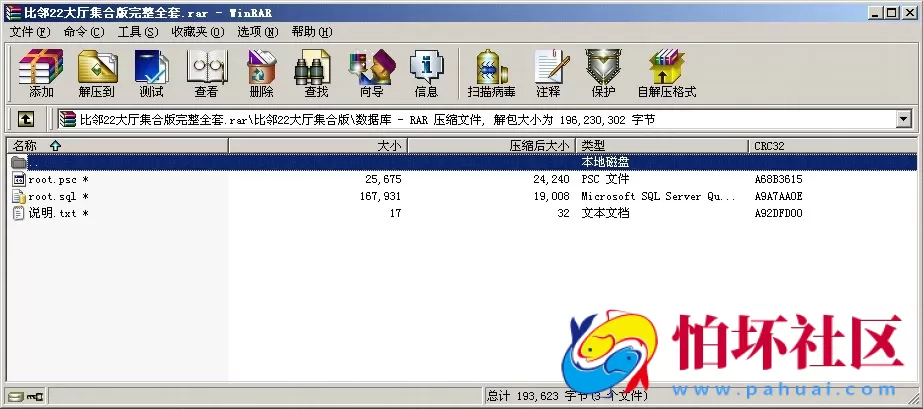Click the Extract To (解压到) icon
Image resolution: width=923 pixels, height=409 pixels.
(x=97, y=73)
